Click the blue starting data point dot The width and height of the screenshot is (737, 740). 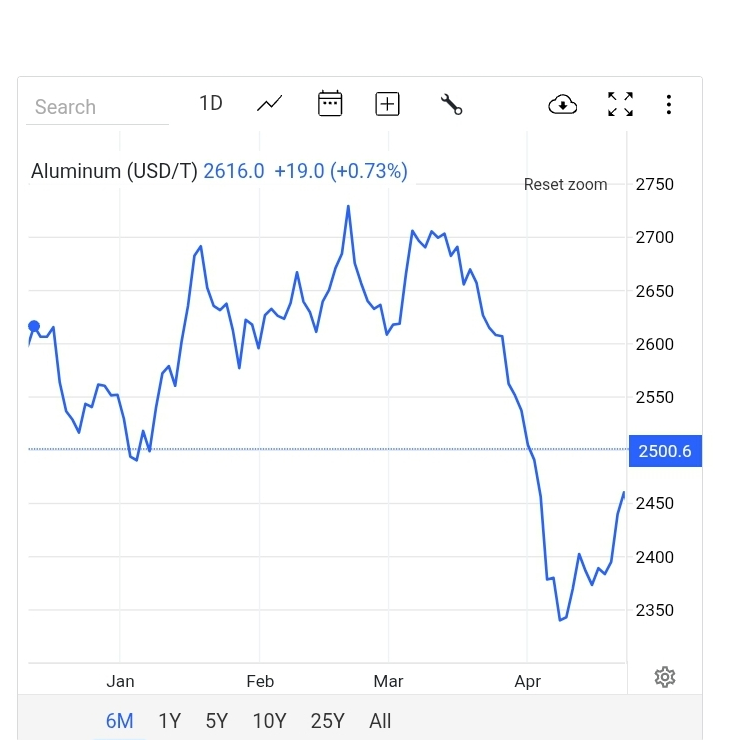[x=34, y=326]
